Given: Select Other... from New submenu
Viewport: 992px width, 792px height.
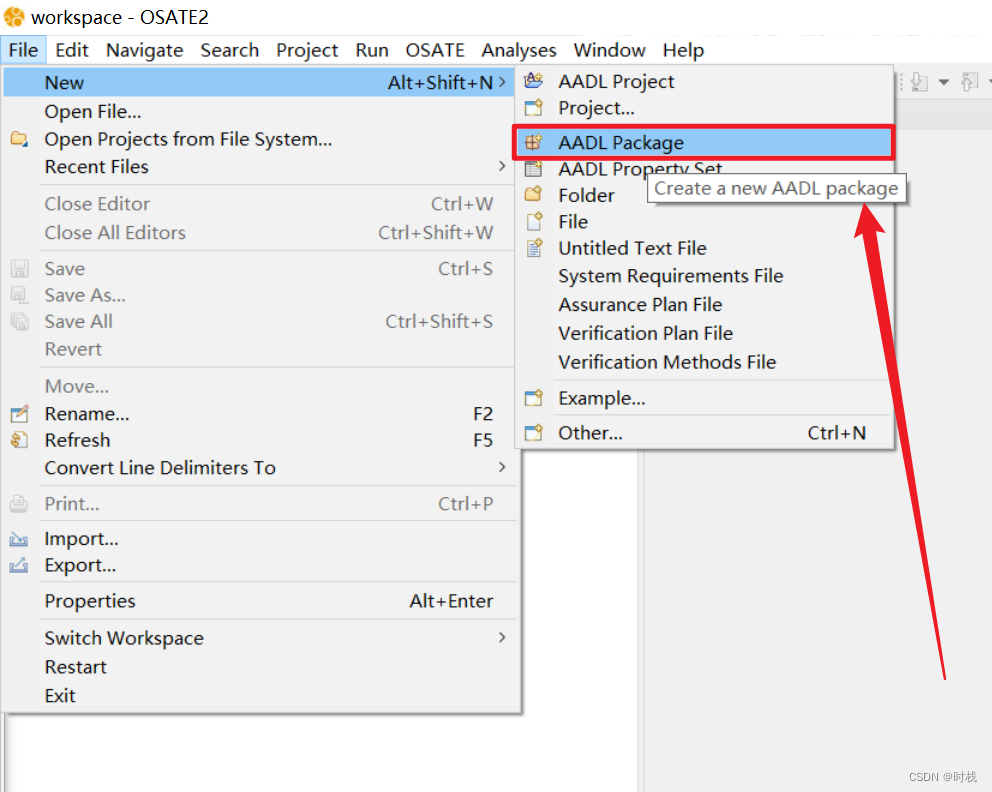Looking at the screenshot, I should (704, 433).
